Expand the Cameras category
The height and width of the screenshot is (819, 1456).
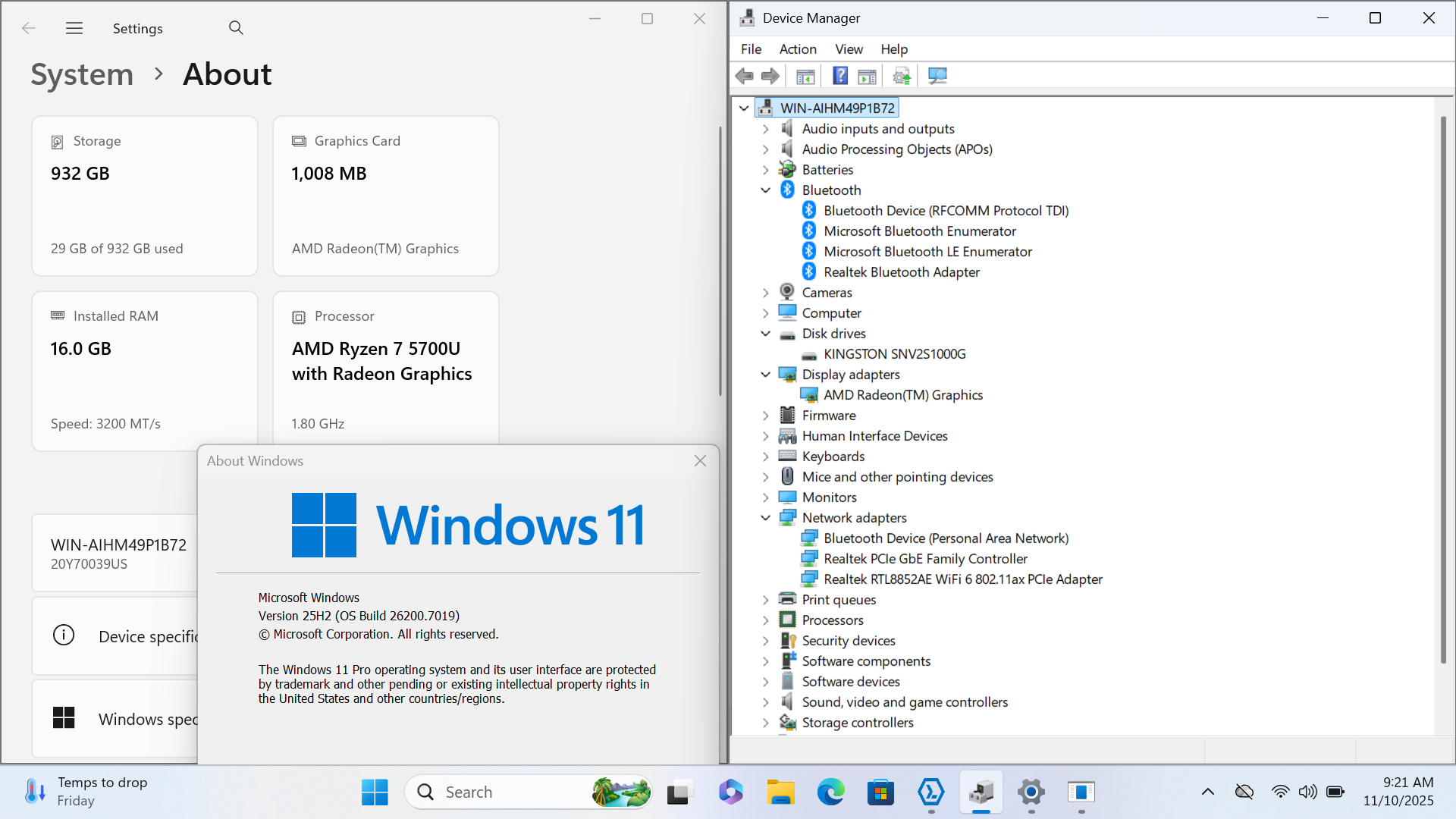pos(765,293)
